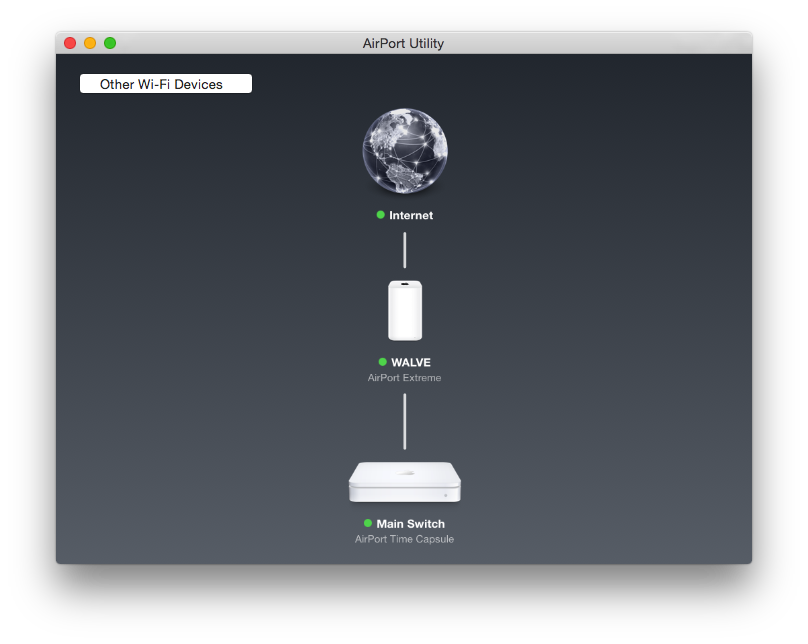Click the AirPort Time Capsule subtitle text
This screenshot has width=808, height=644.
pyautogui.click(x=405, y=539)
